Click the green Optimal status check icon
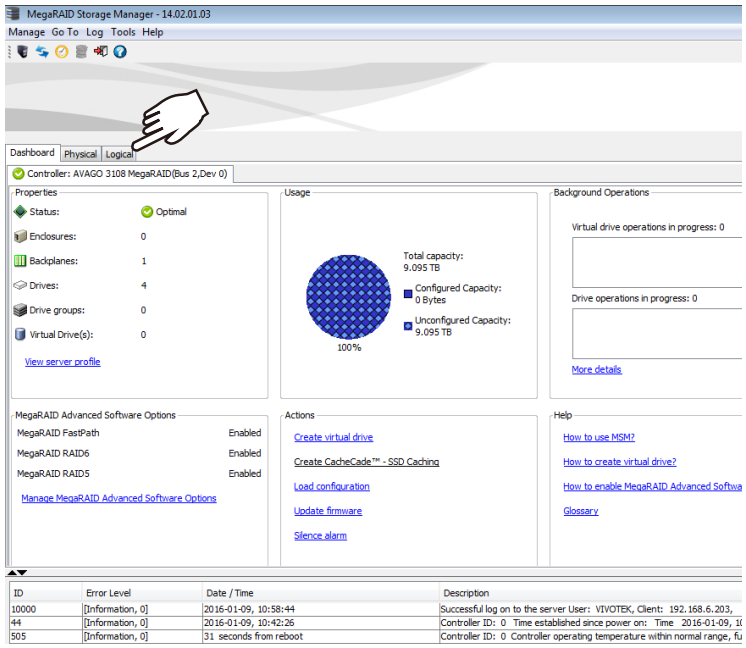 click(147, 212)
